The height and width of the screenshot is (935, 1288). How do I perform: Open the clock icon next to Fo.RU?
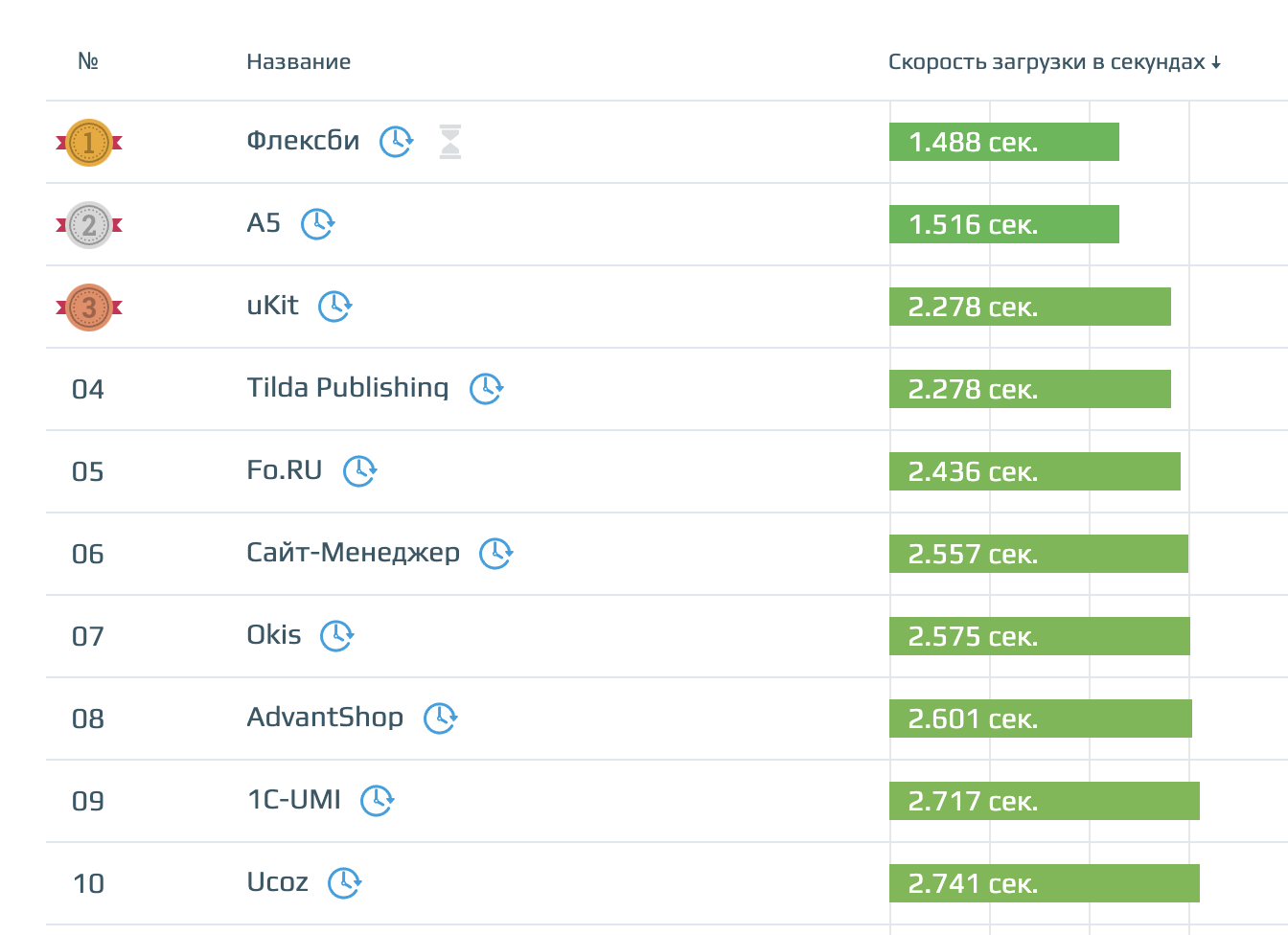(x=359, y=471)
